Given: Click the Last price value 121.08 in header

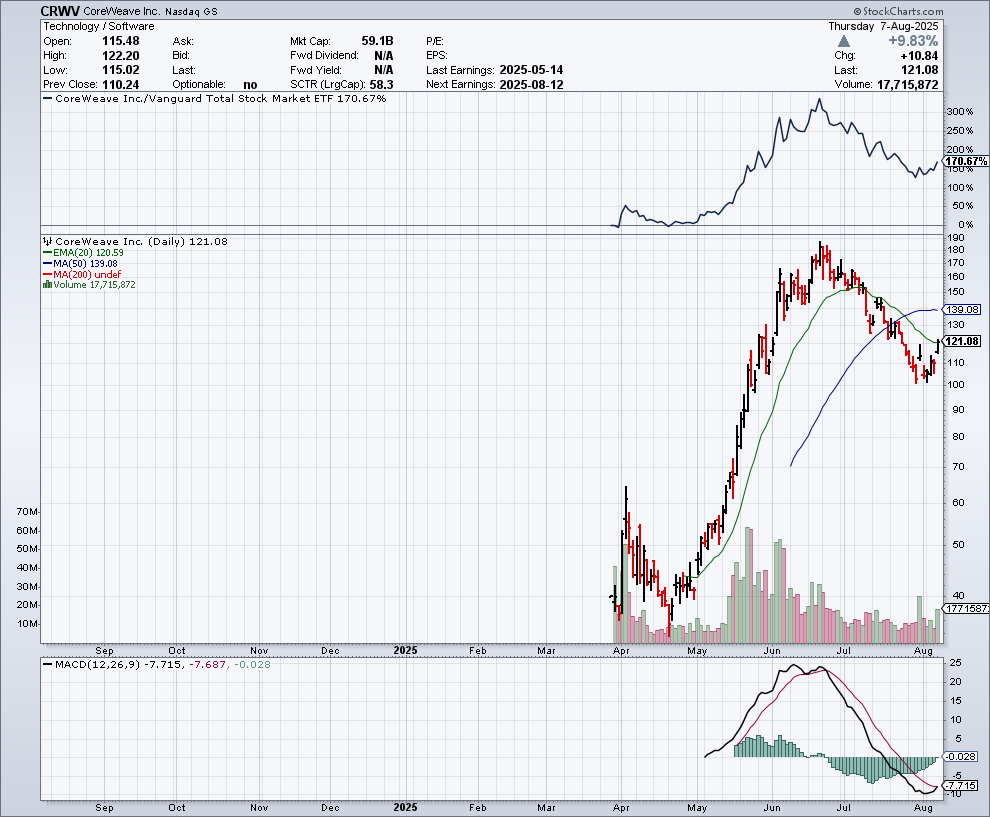Looking at the screenshot, I should pos(919,70).
